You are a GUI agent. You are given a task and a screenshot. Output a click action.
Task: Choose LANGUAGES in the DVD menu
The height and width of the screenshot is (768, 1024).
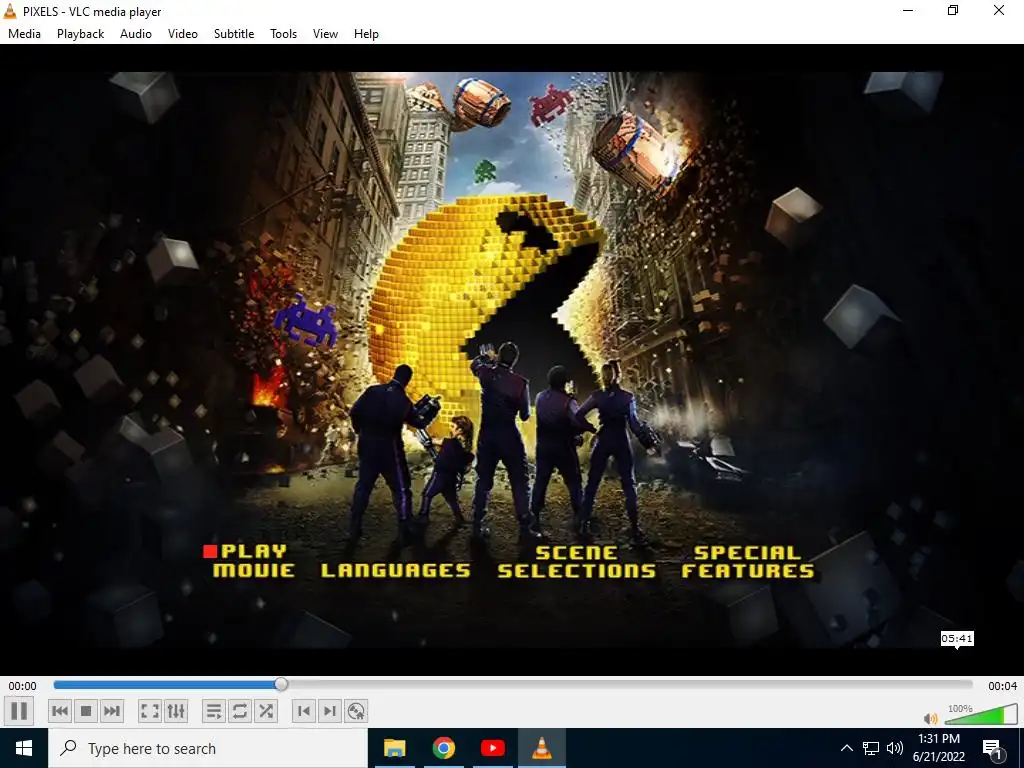[x=396, y=570]
